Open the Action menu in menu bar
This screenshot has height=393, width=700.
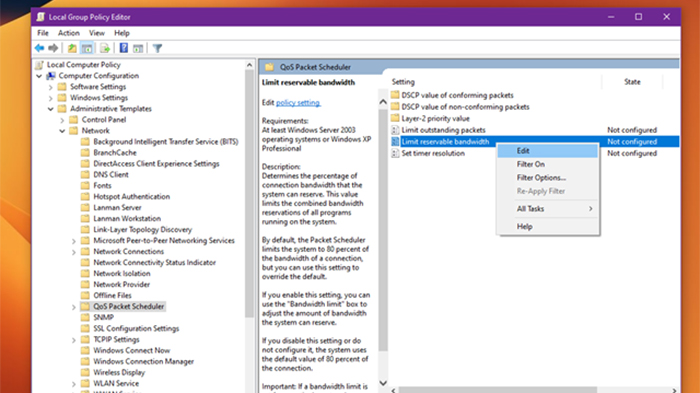(68, 33)
